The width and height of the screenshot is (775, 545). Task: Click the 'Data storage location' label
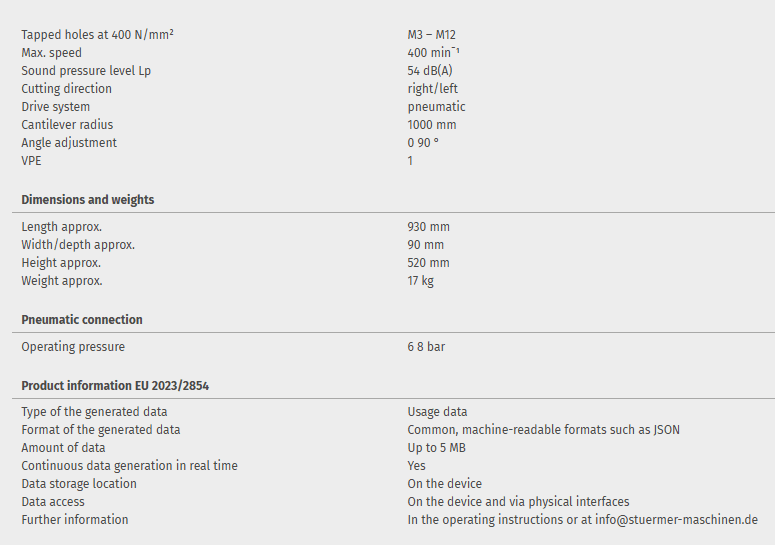[x=79, y=484]
